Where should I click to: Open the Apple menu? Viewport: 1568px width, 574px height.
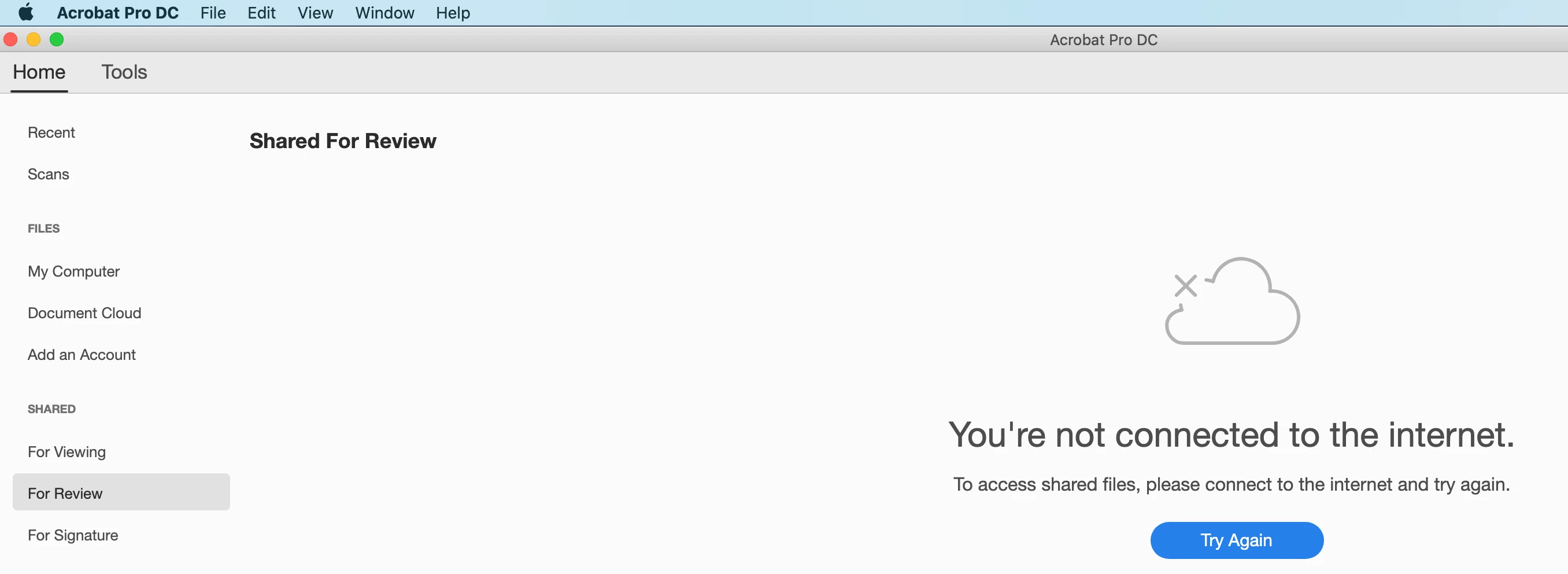pos(26,12)
